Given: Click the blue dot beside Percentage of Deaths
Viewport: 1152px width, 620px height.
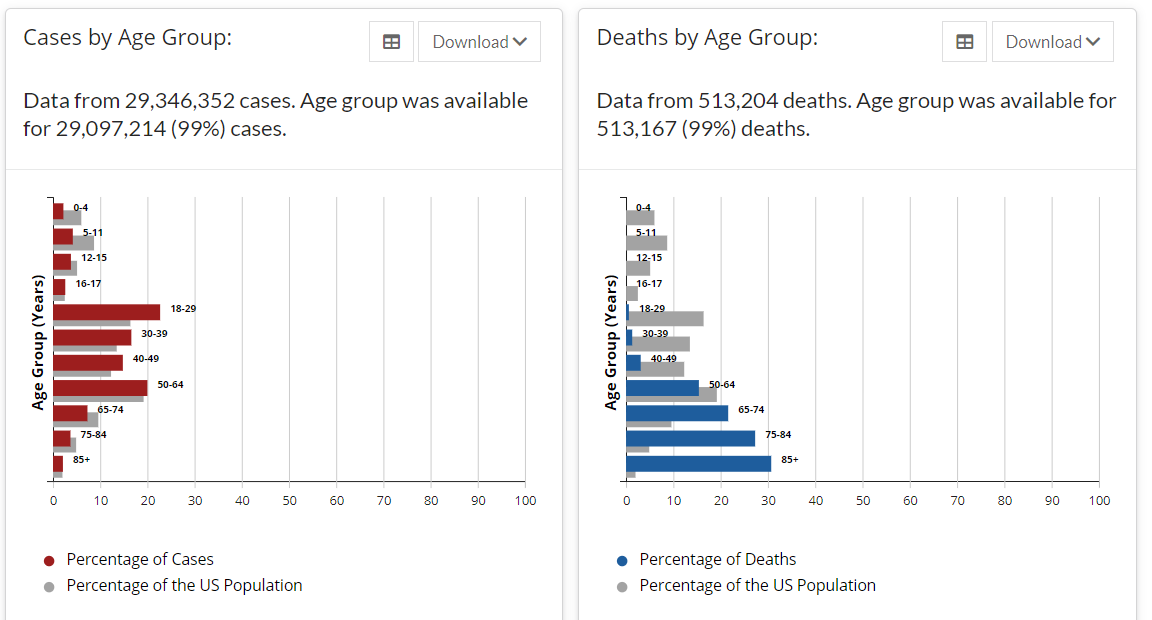Looking at the screenshot, I should 622,561.
